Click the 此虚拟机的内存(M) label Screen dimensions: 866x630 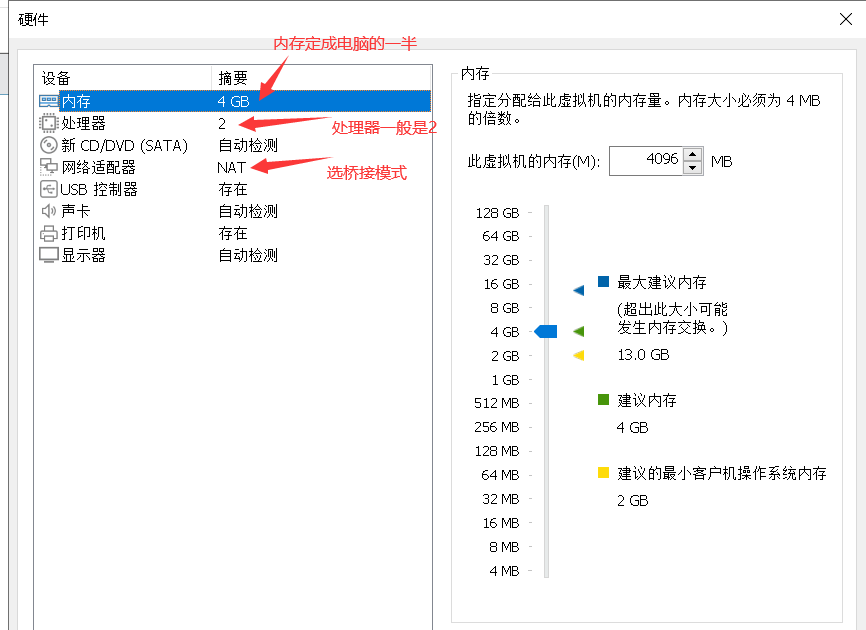534,162
